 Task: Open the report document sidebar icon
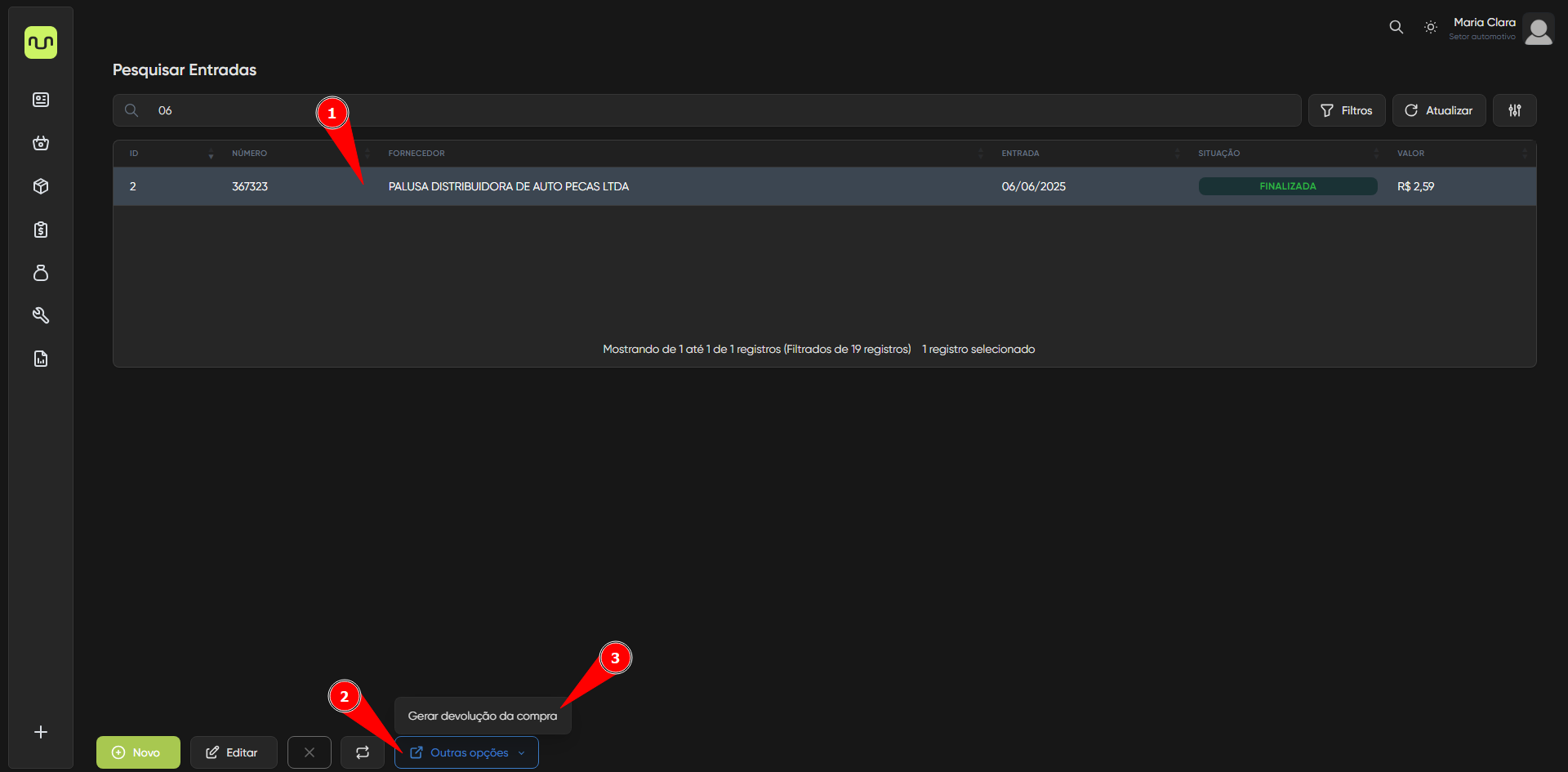pos(41,359)
